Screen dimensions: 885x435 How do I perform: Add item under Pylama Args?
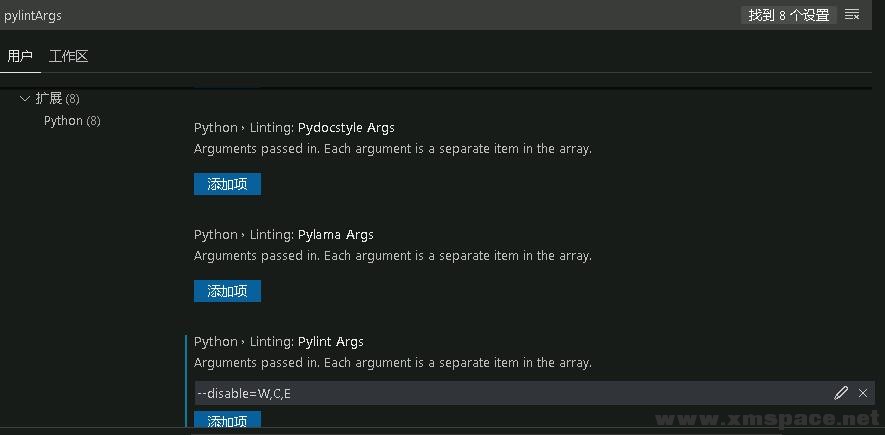click(227, 291)
